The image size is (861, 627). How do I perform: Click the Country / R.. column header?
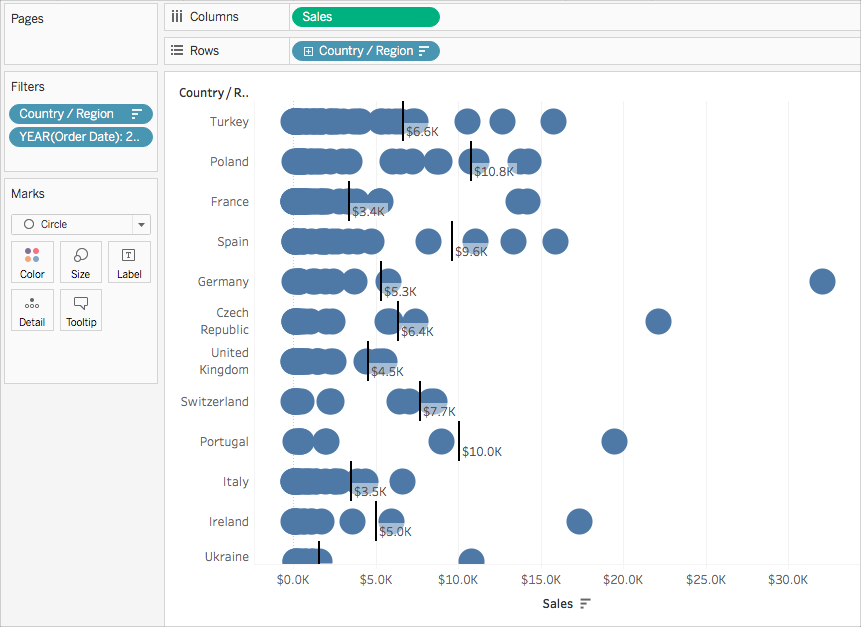coord(214,93)
